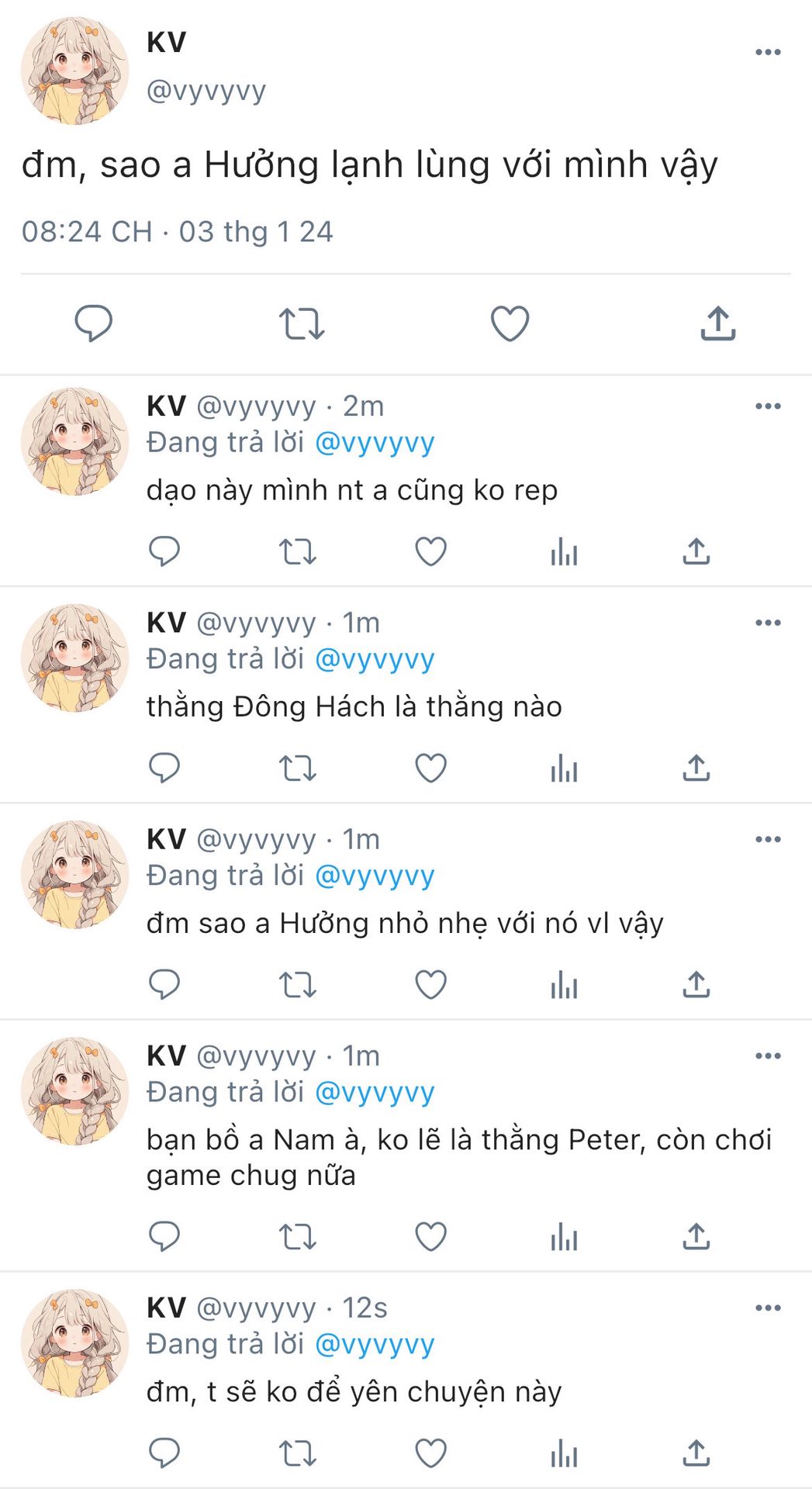View analytics of 'thằng Đông Hách là thằng nào' reply

coord(564,769)
